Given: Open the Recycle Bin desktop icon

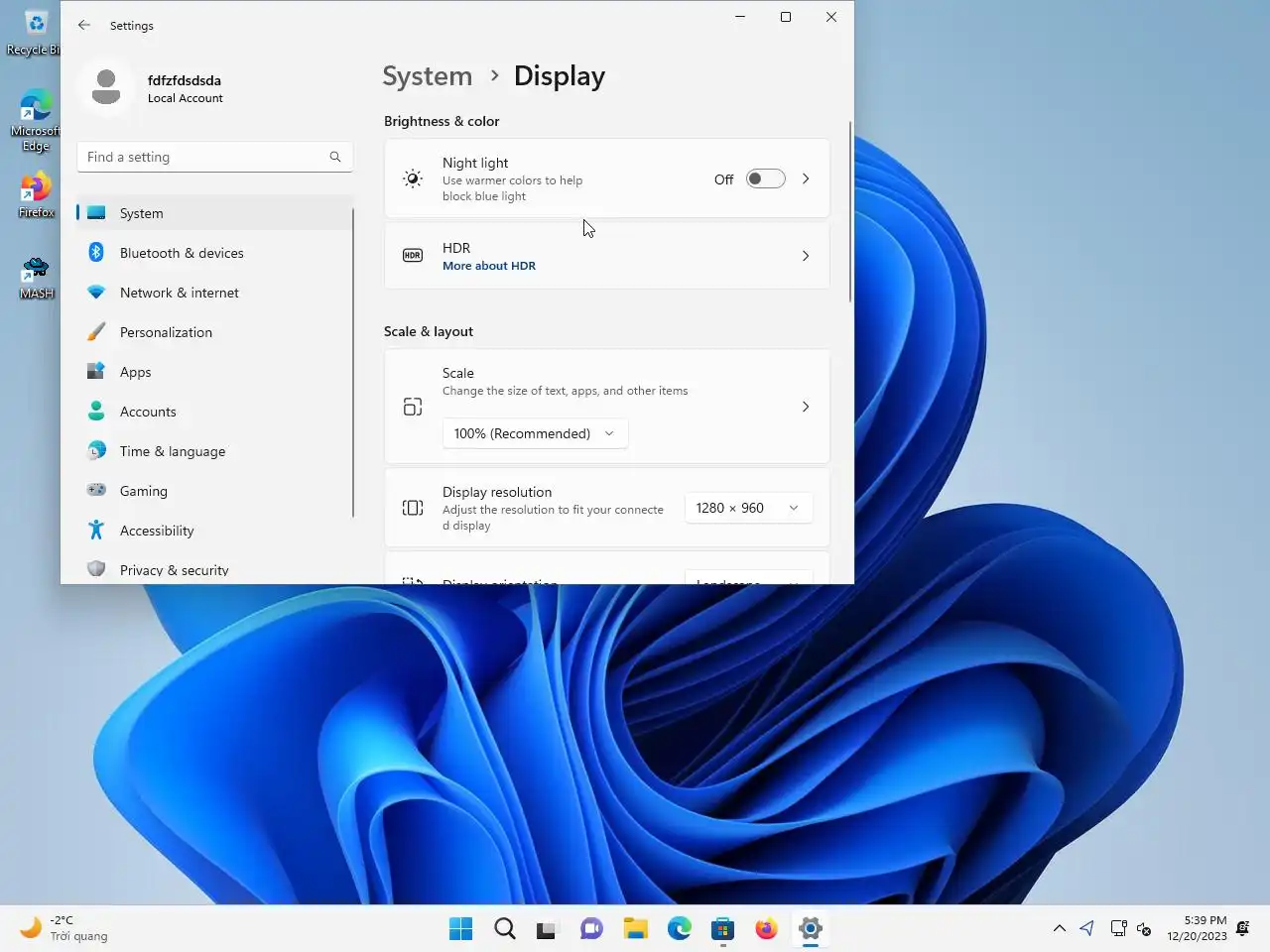Looking at the screenshot, I should point(35,31).
